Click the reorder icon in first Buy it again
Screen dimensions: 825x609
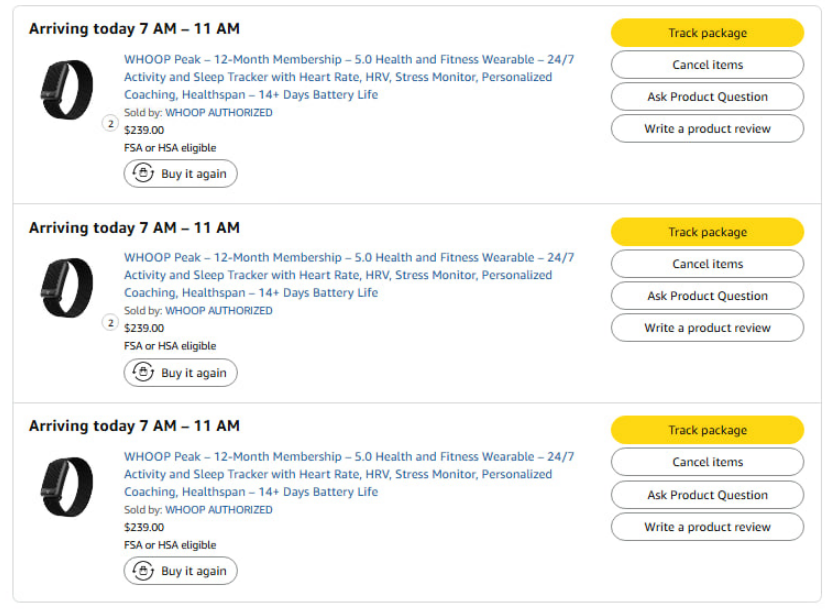pyautogui.click(x=143, y=173)
